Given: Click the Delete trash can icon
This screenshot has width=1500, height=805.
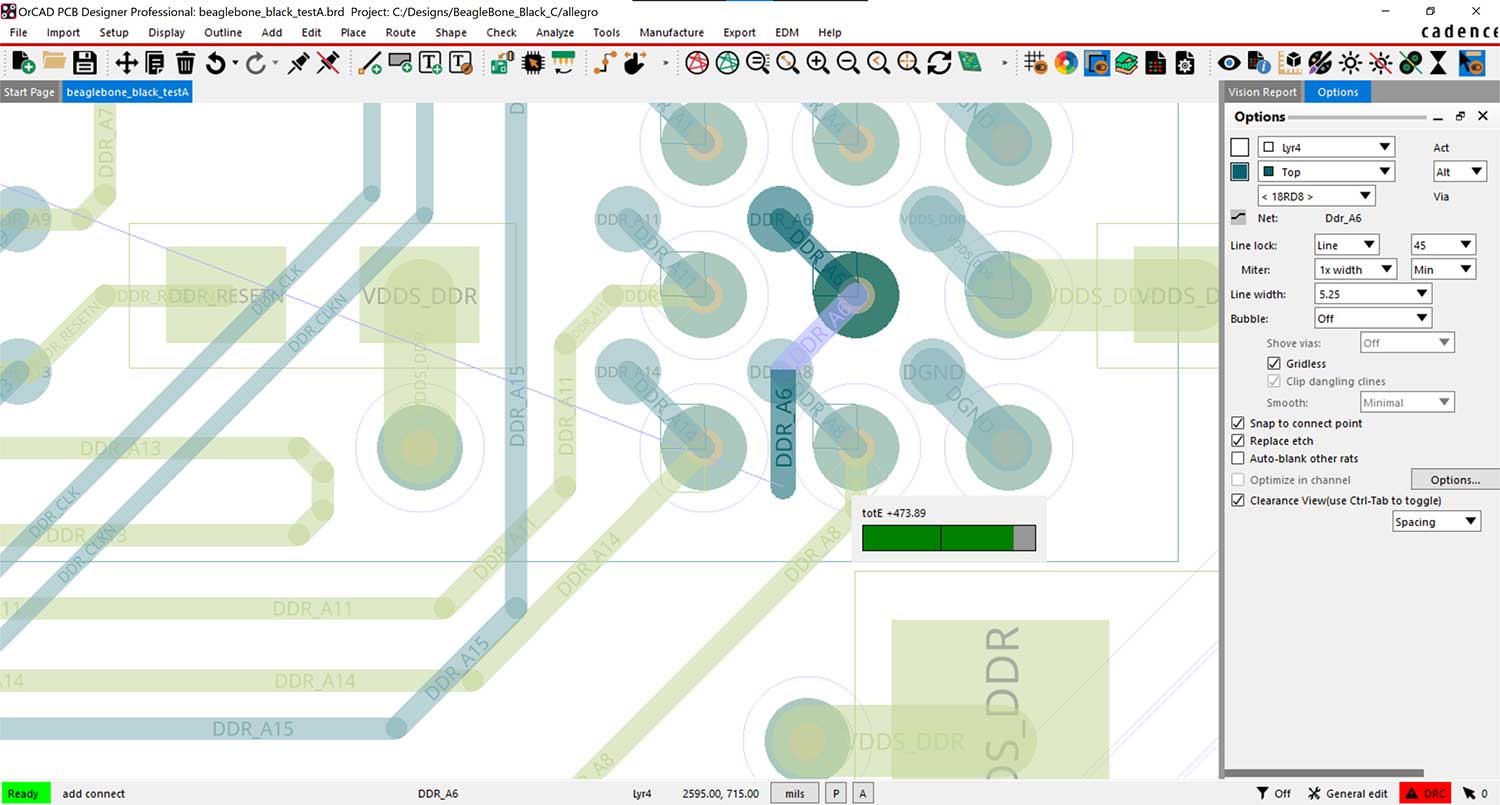Looking at the screenshot, I should (x=185, y=63).
